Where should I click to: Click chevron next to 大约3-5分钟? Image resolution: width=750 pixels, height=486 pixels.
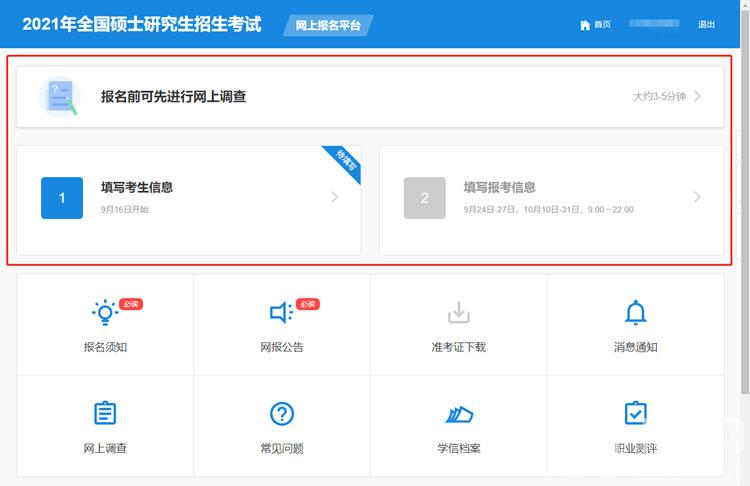(698, 96)
